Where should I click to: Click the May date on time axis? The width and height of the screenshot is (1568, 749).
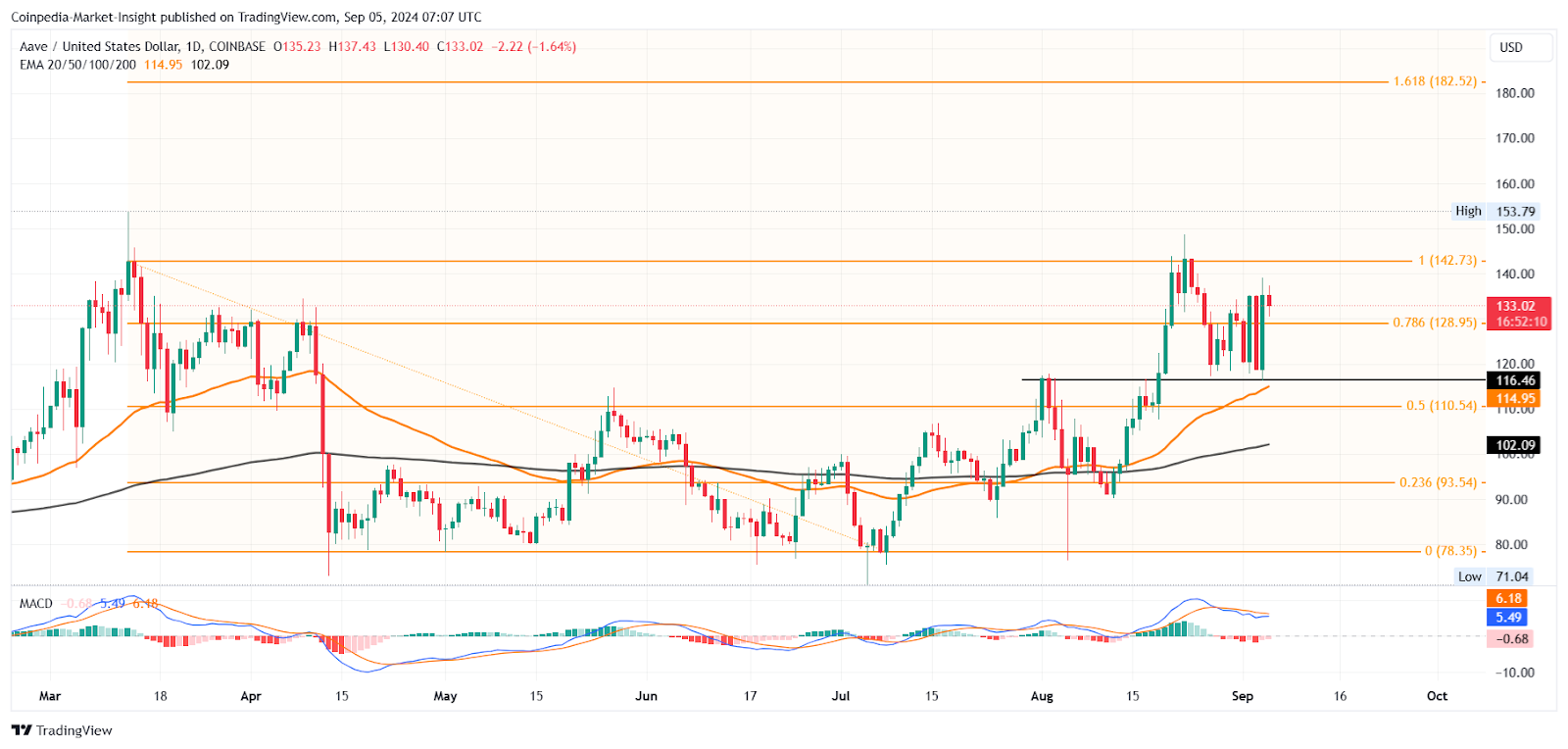(445, 696)
